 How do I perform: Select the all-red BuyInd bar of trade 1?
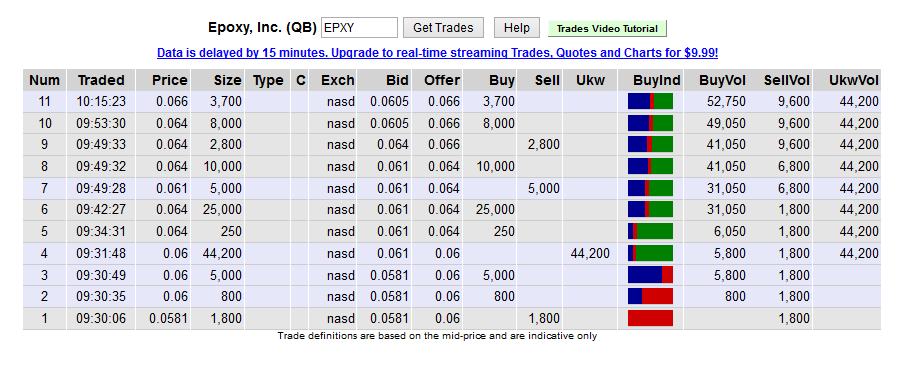tap(650, 318)
